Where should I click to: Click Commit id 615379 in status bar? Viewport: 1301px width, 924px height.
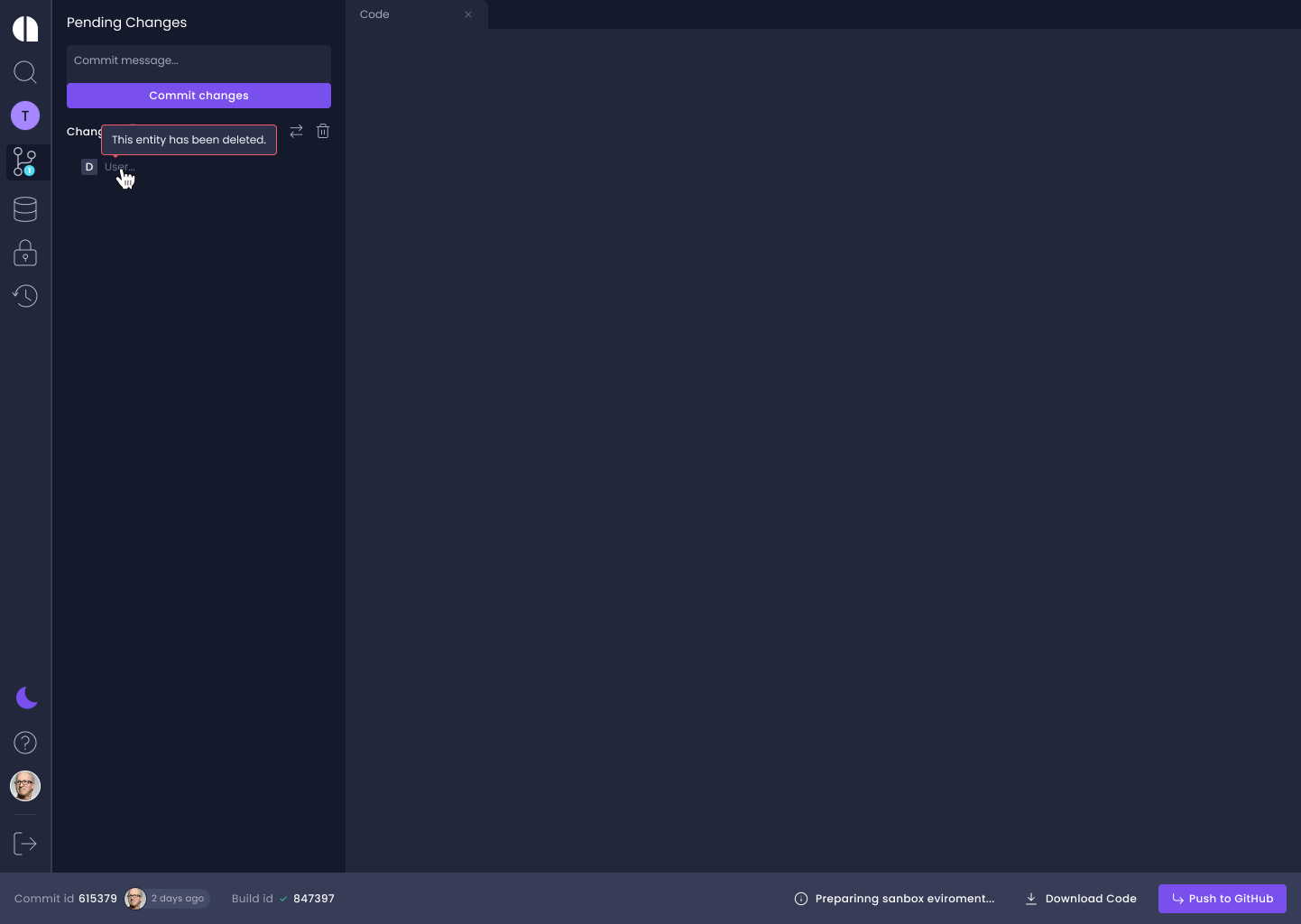click(66, 899)
